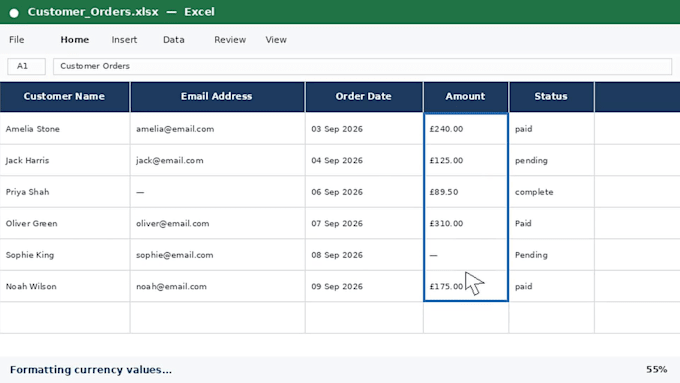
Task: Open the View tab
Action: coord(276,39)
